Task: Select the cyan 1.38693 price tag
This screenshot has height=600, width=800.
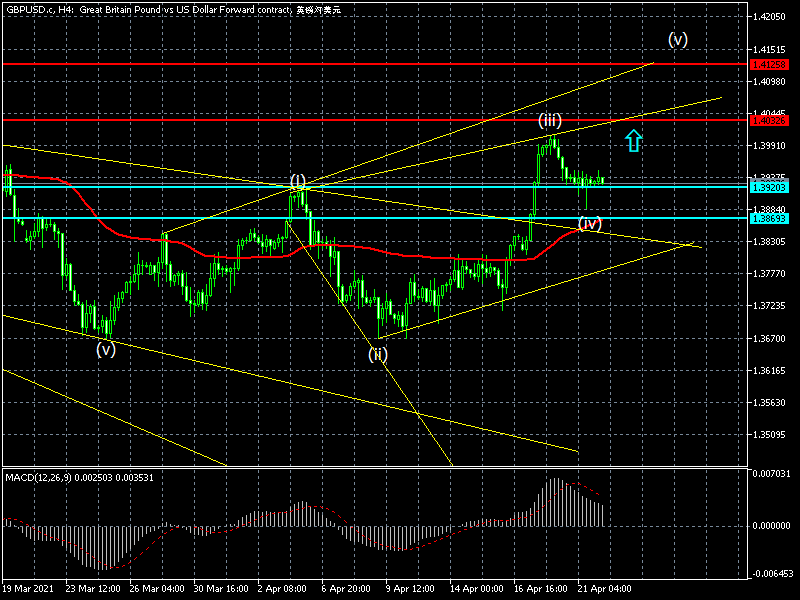Action: click(769, 218)
